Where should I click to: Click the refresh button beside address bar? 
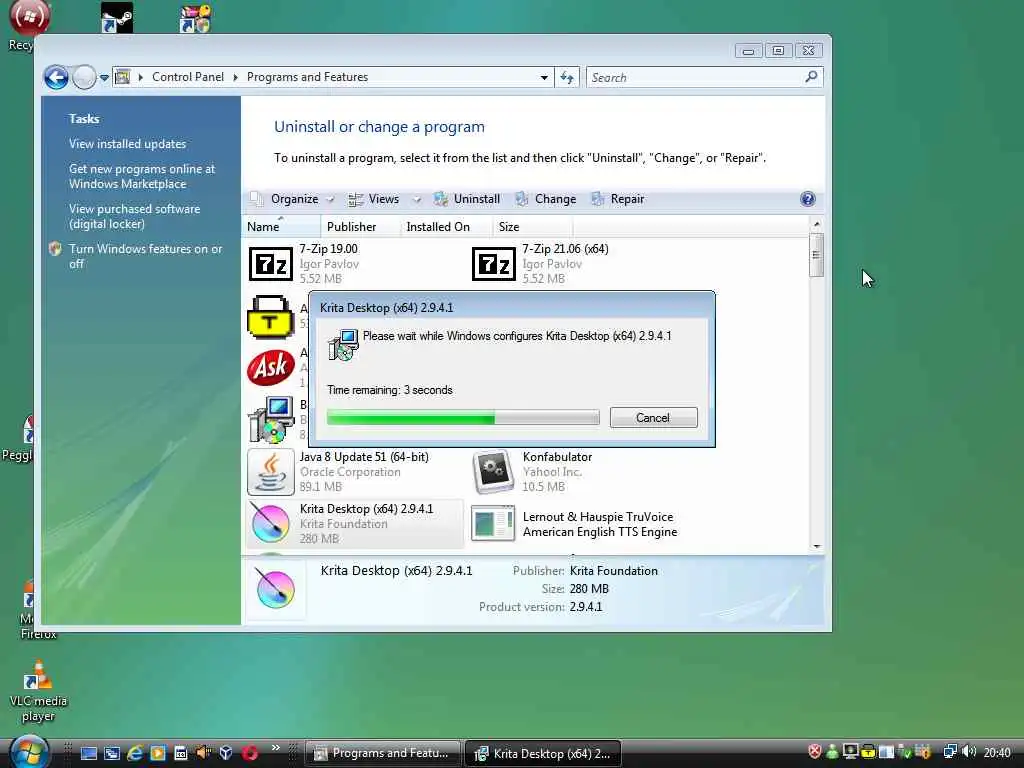point(567,78)
